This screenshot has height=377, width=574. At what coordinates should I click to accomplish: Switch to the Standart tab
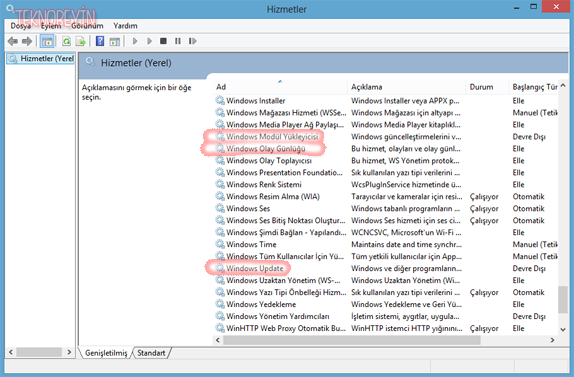[x=151, y=353]
